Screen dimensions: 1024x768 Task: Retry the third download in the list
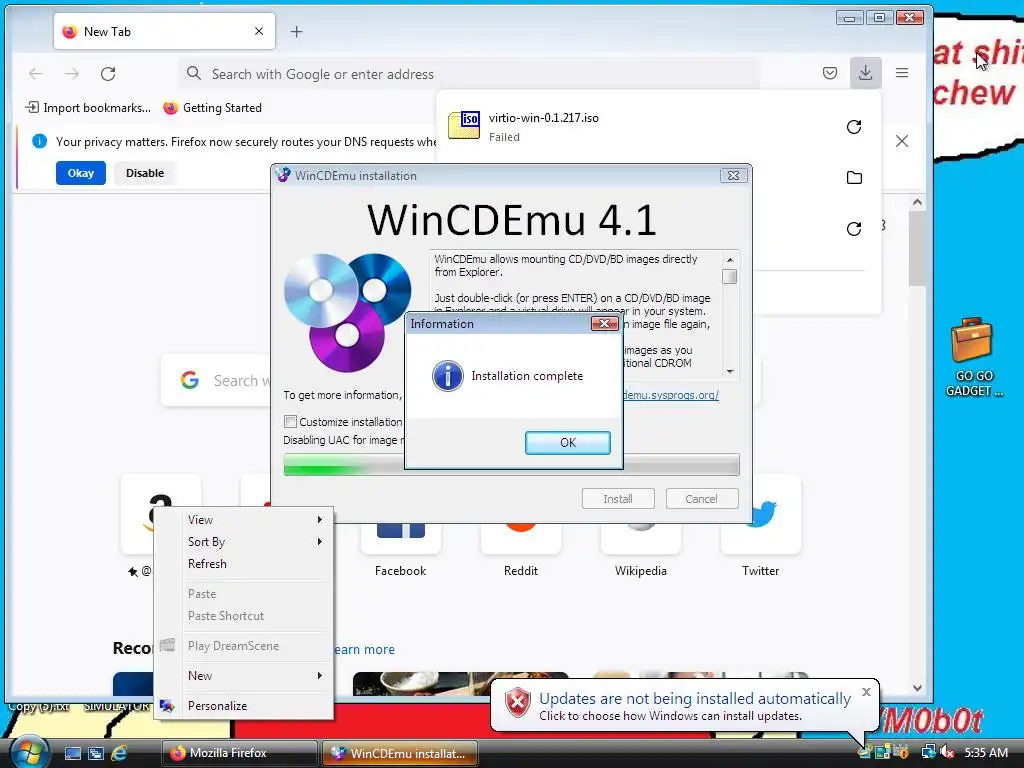[x=854, y=229]
